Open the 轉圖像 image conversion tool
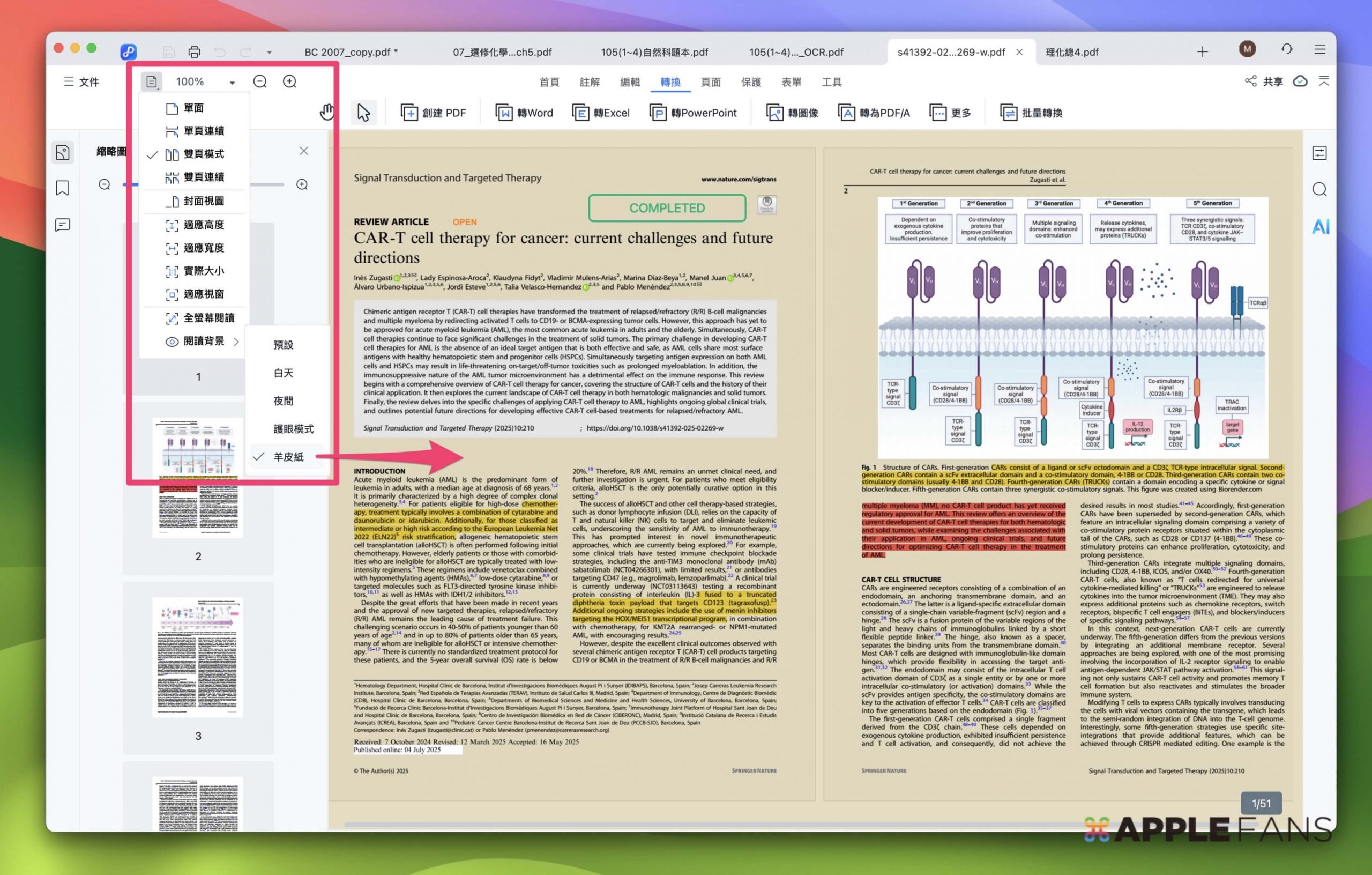1372x875 pixels. [793, 112]
